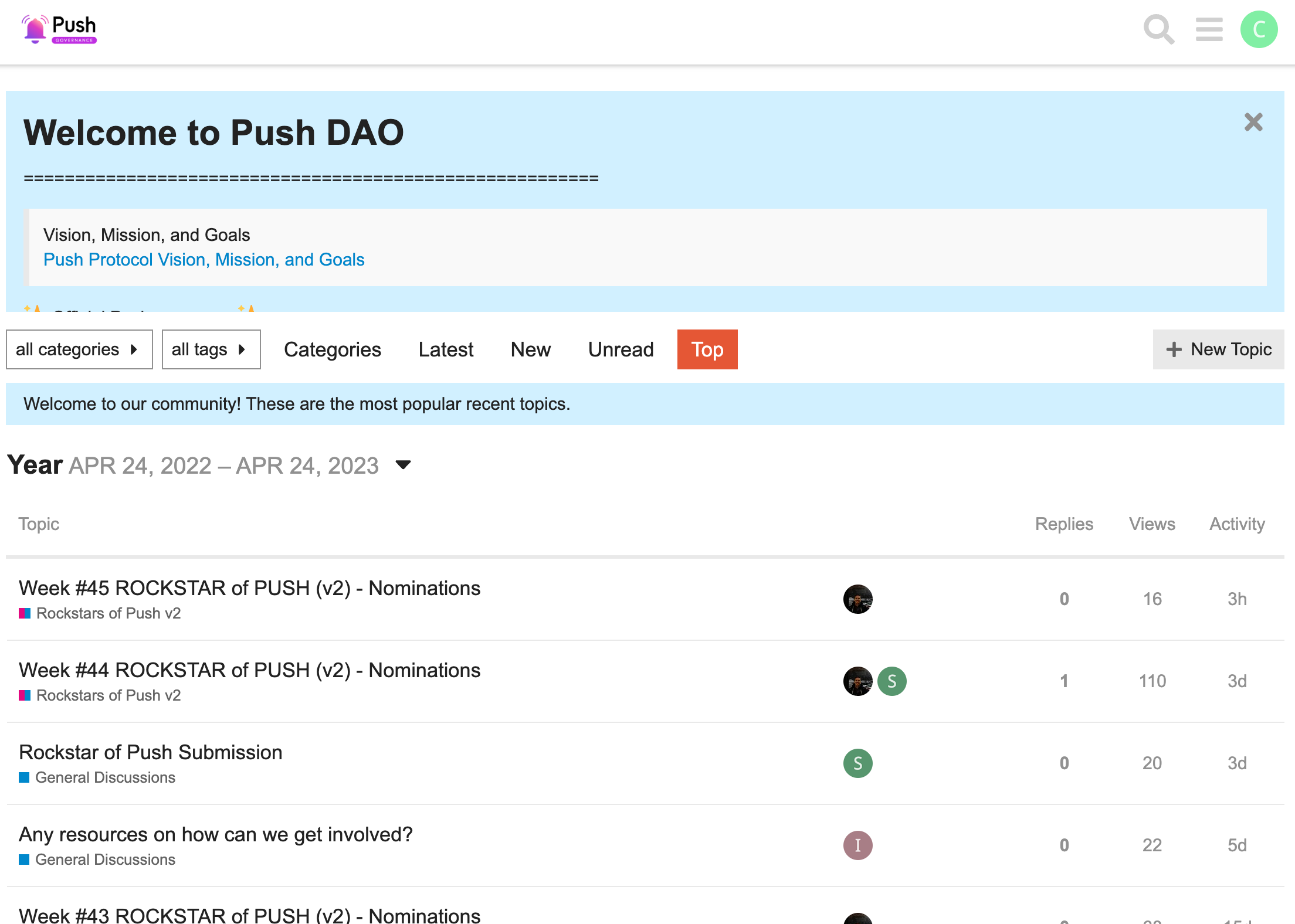Open Week #45 ROCKSTAR of PUSH Nominations topic
This screenshot has height=924, width=1295.
249,588
